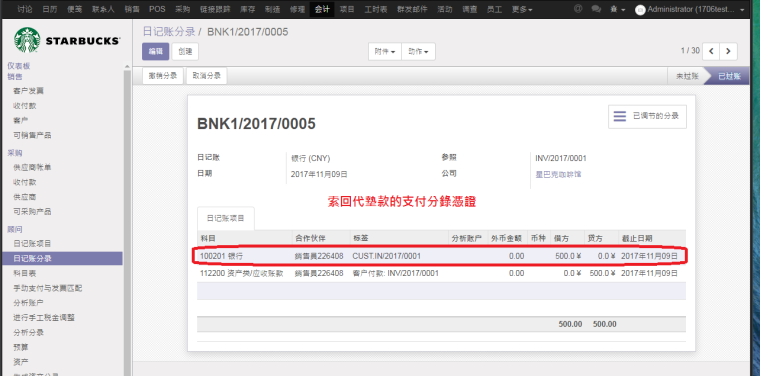
Task: Click the 编辑 button
Action: click(156, 51)
